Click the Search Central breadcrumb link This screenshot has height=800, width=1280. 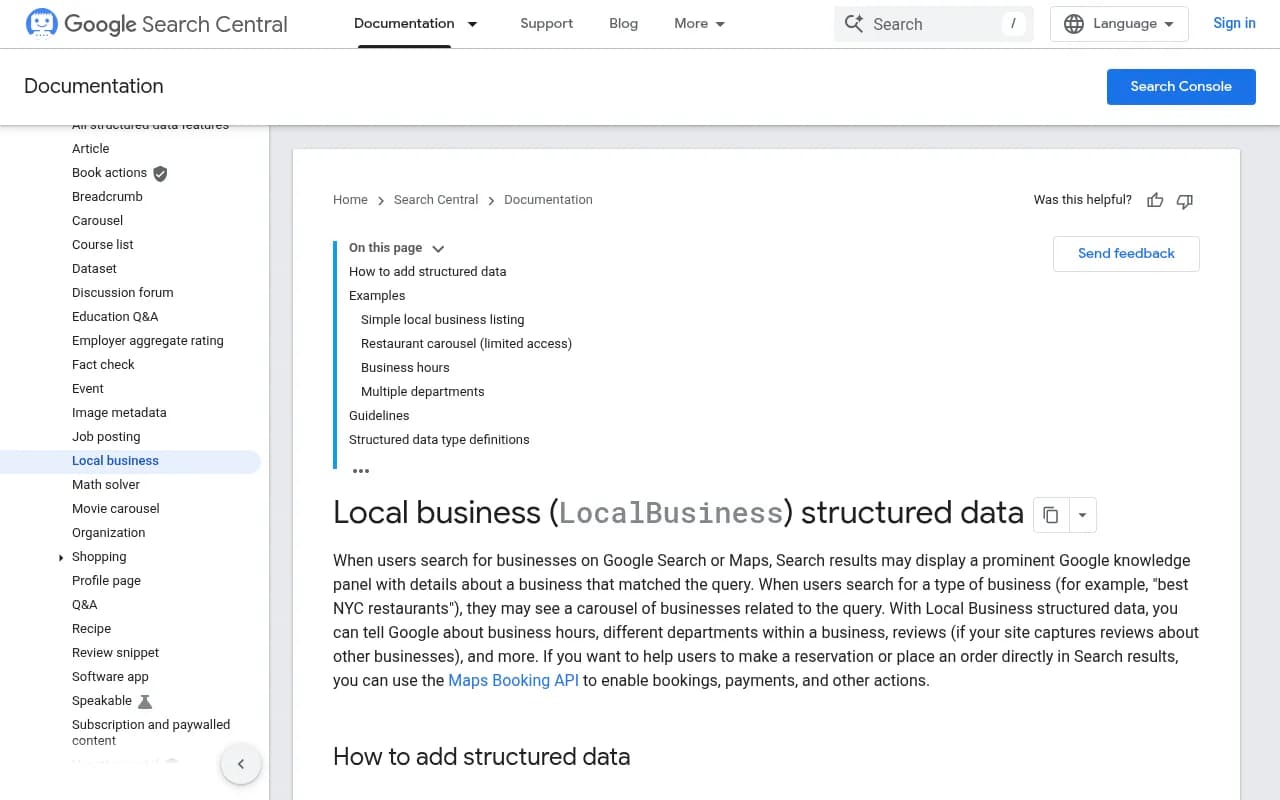[436, 200]
